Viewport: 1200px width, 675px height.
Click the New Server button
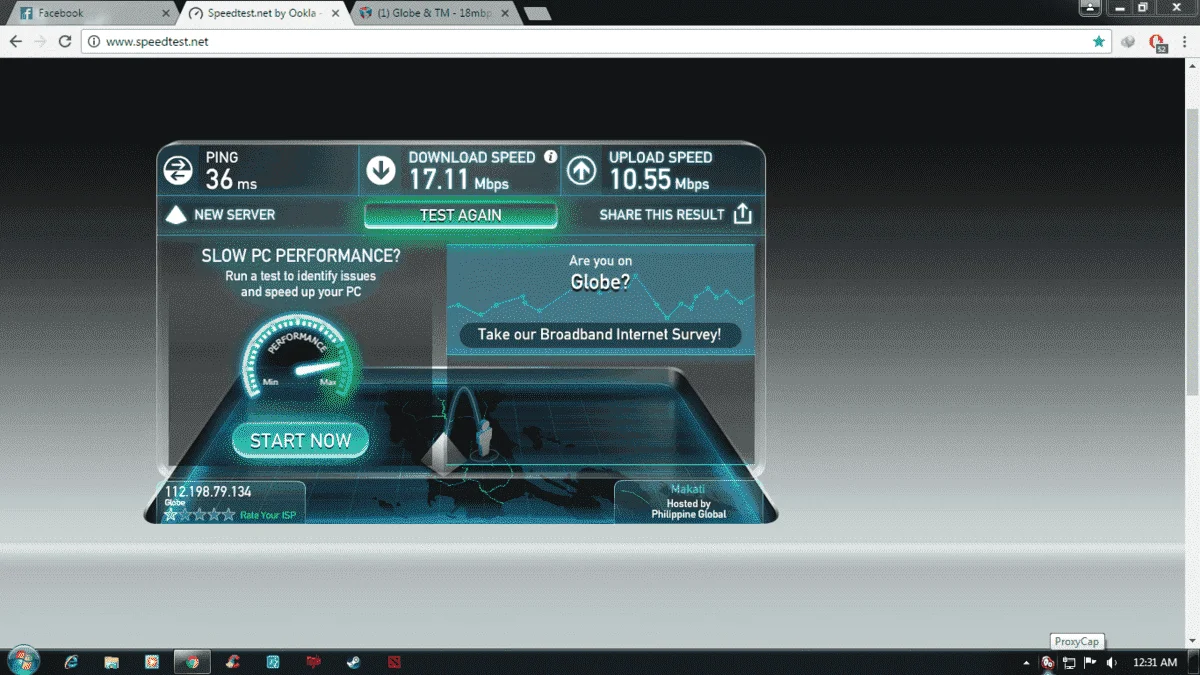tap(219, 215)
